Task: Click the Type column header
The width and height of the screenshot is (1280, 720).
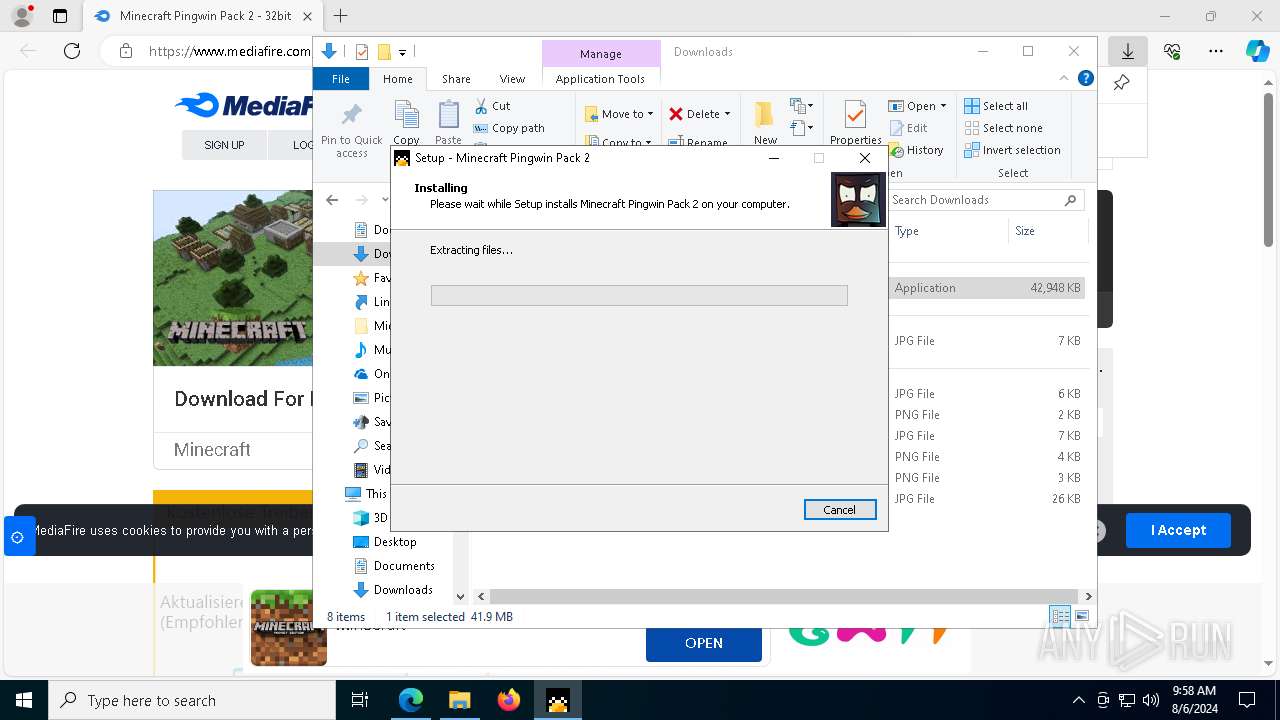Action: pos(948,231)
